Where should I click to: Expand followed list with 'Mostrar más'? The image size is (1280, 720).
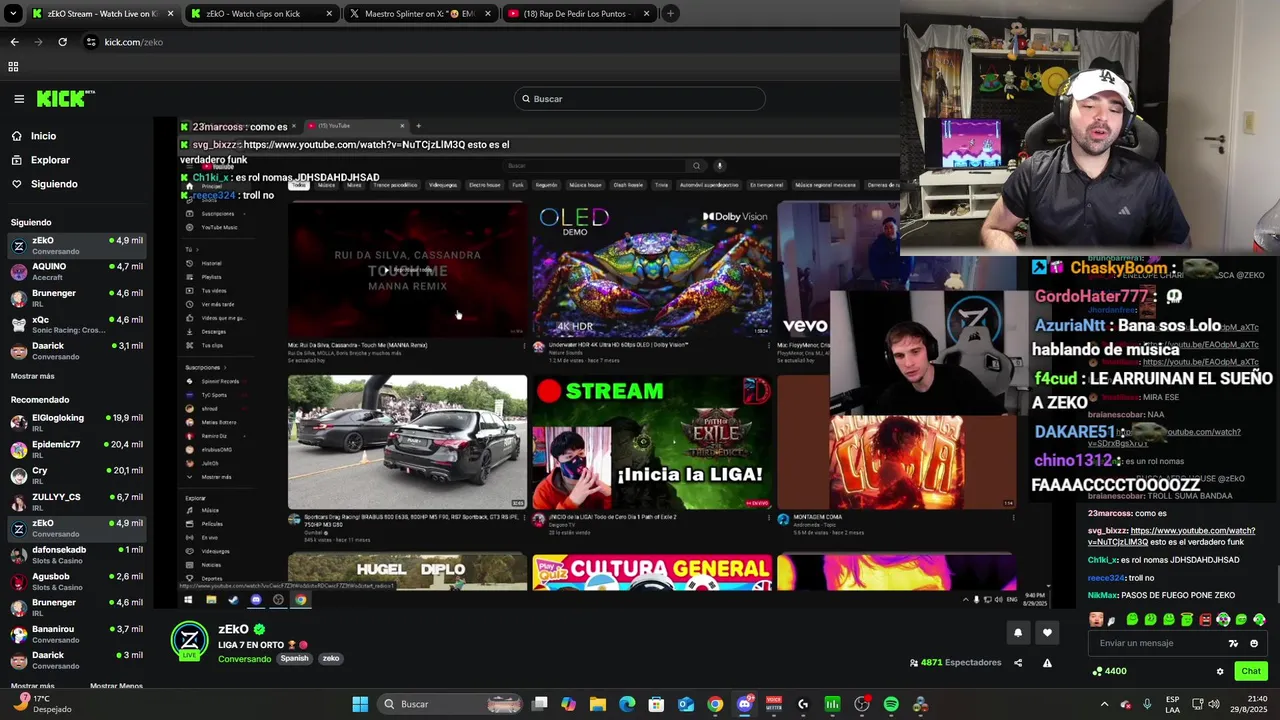click(x=33, y=376)
